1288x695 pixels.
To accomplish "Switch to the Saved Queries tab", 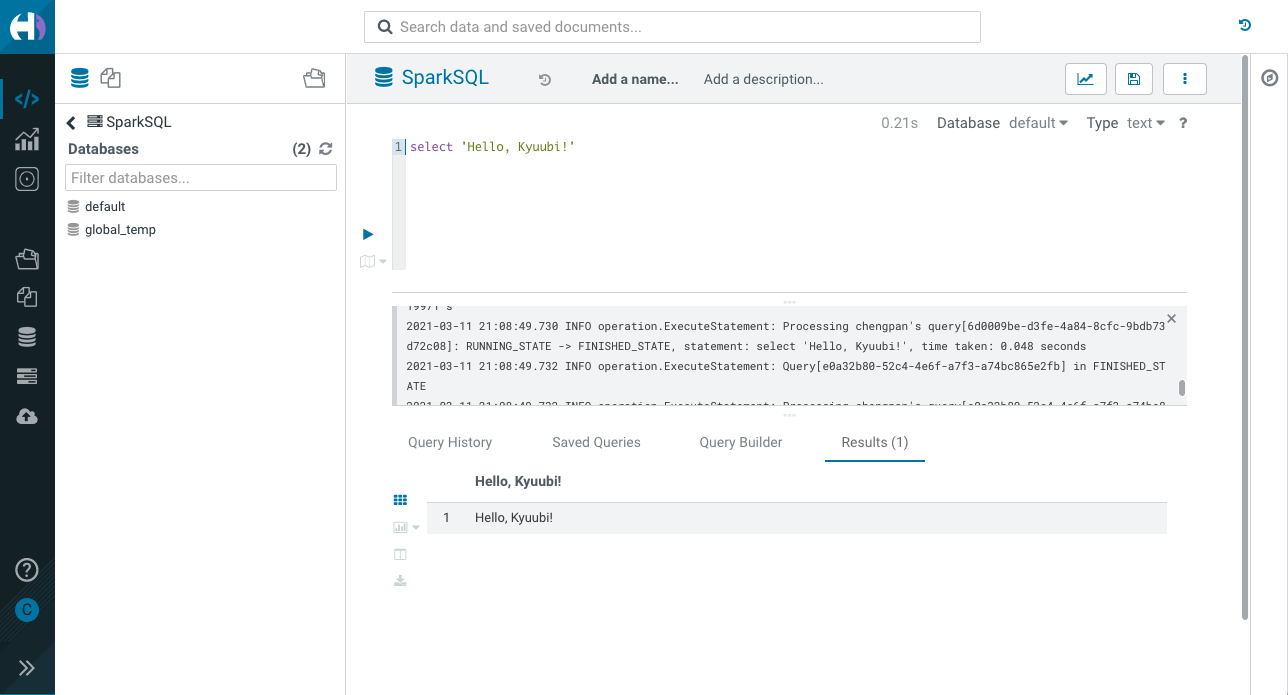I will [x=596, y=442].
